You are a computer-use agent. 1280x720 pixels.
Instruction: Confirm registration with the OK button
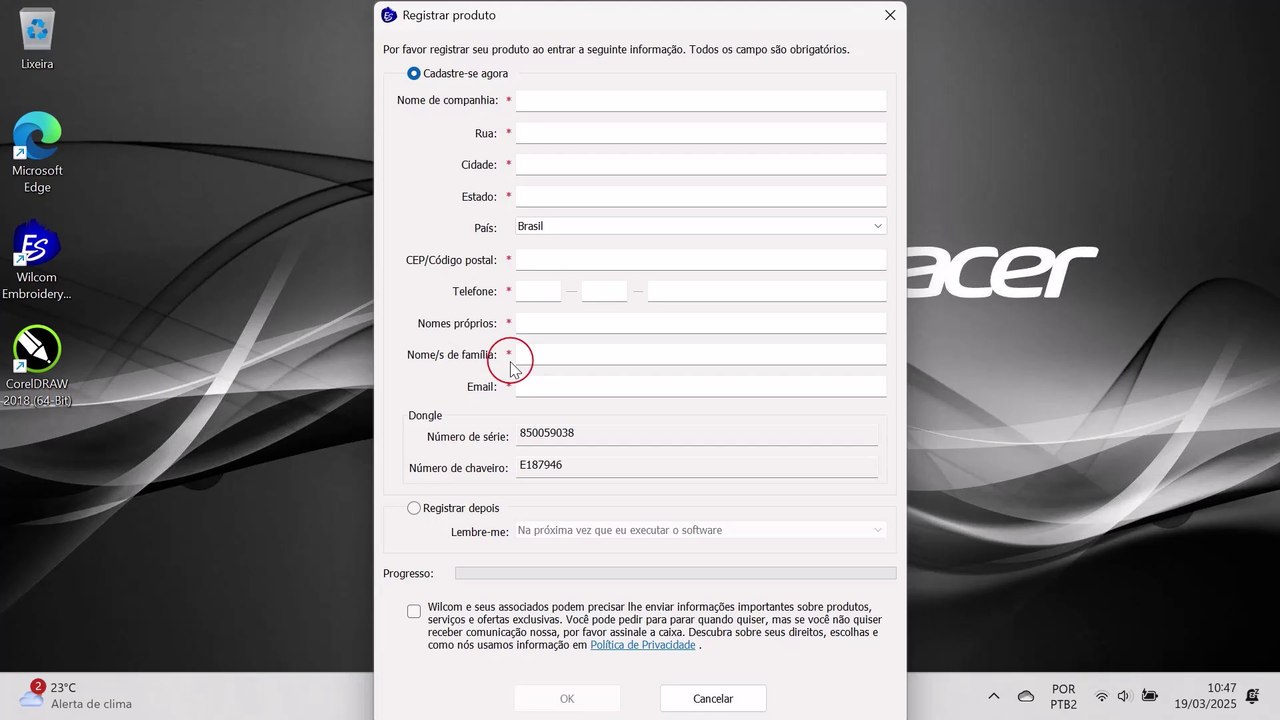567,699
